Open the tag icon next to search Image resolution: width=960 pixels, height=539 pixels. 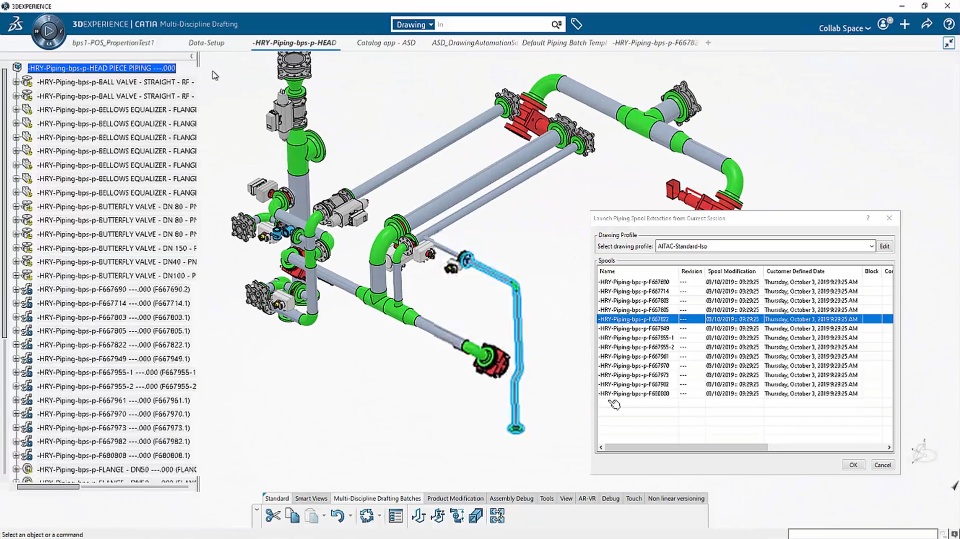[576, 24]
